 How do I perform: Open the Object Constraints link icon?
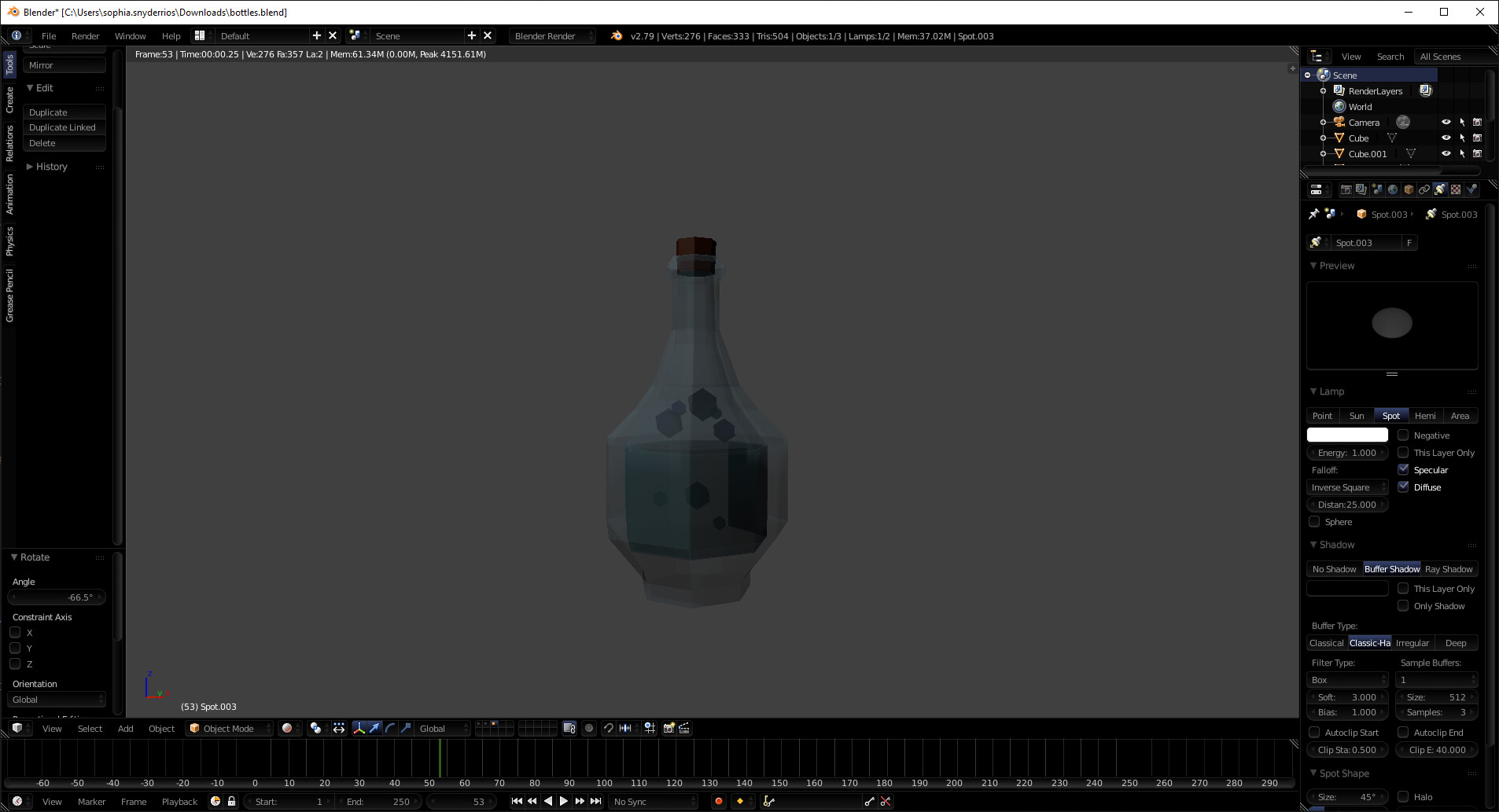coord(1423,189)
